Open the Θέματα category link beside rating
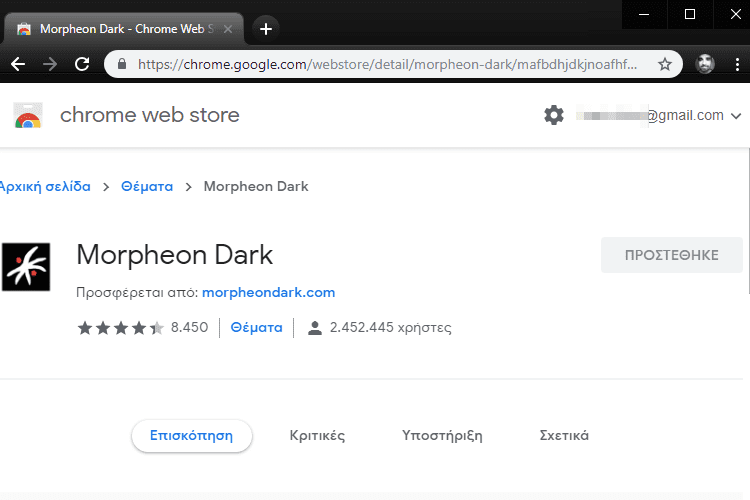Viewport: 750px width, 500px height. click(x=256, y=328)
